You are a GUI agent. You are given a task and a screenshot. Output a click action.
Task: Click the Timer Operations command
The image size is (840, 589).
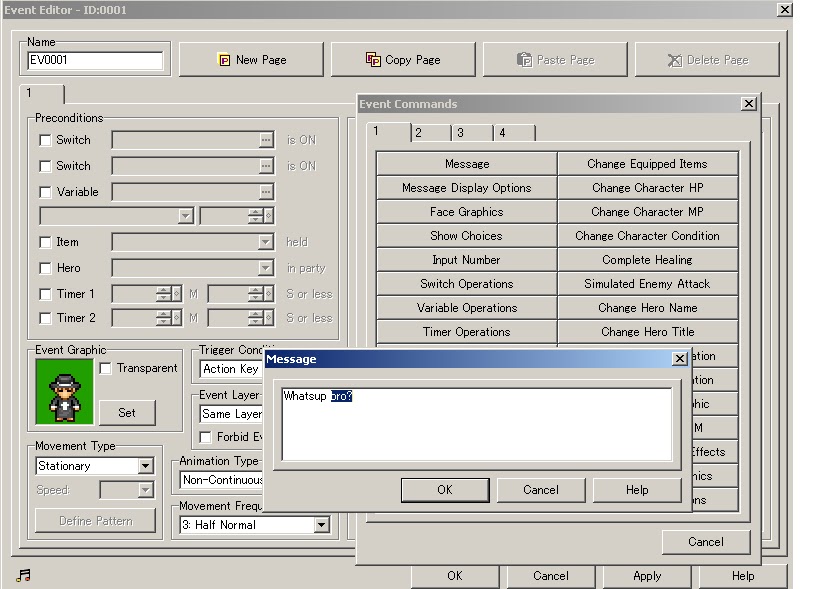(x=467, y=332)
